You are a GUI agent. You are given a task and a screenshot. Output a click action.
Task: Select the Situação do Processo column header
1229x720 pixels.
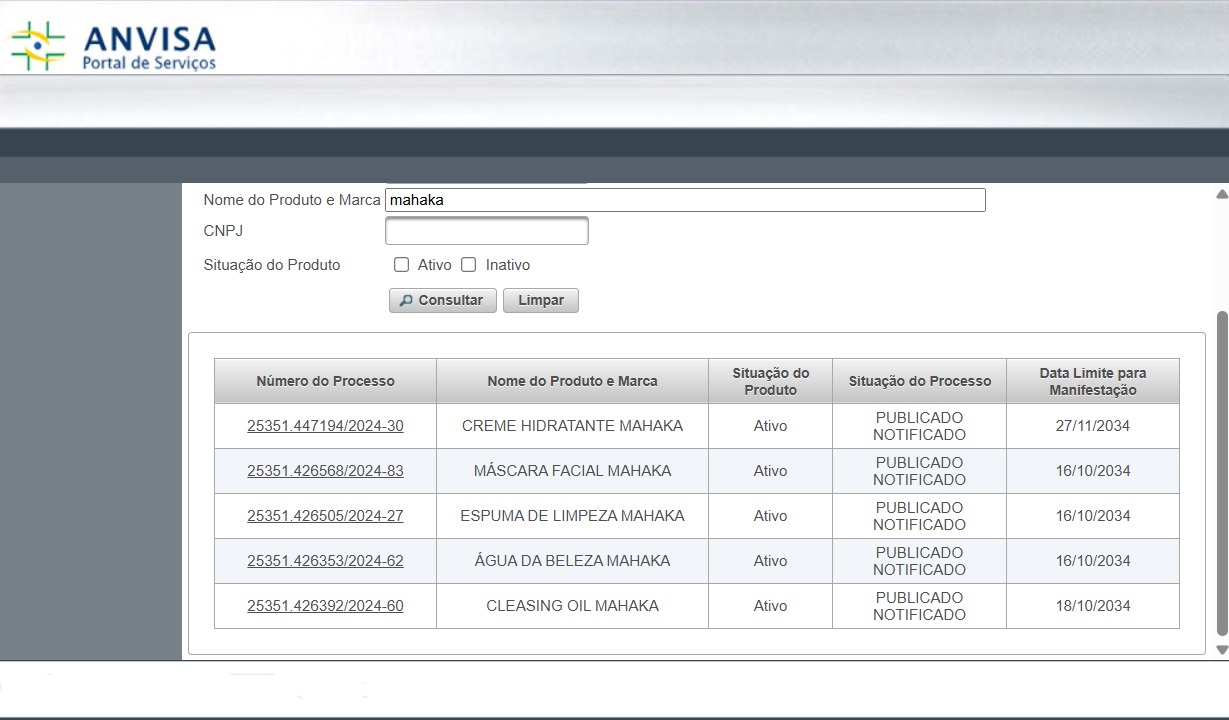(x=919, y=381)
